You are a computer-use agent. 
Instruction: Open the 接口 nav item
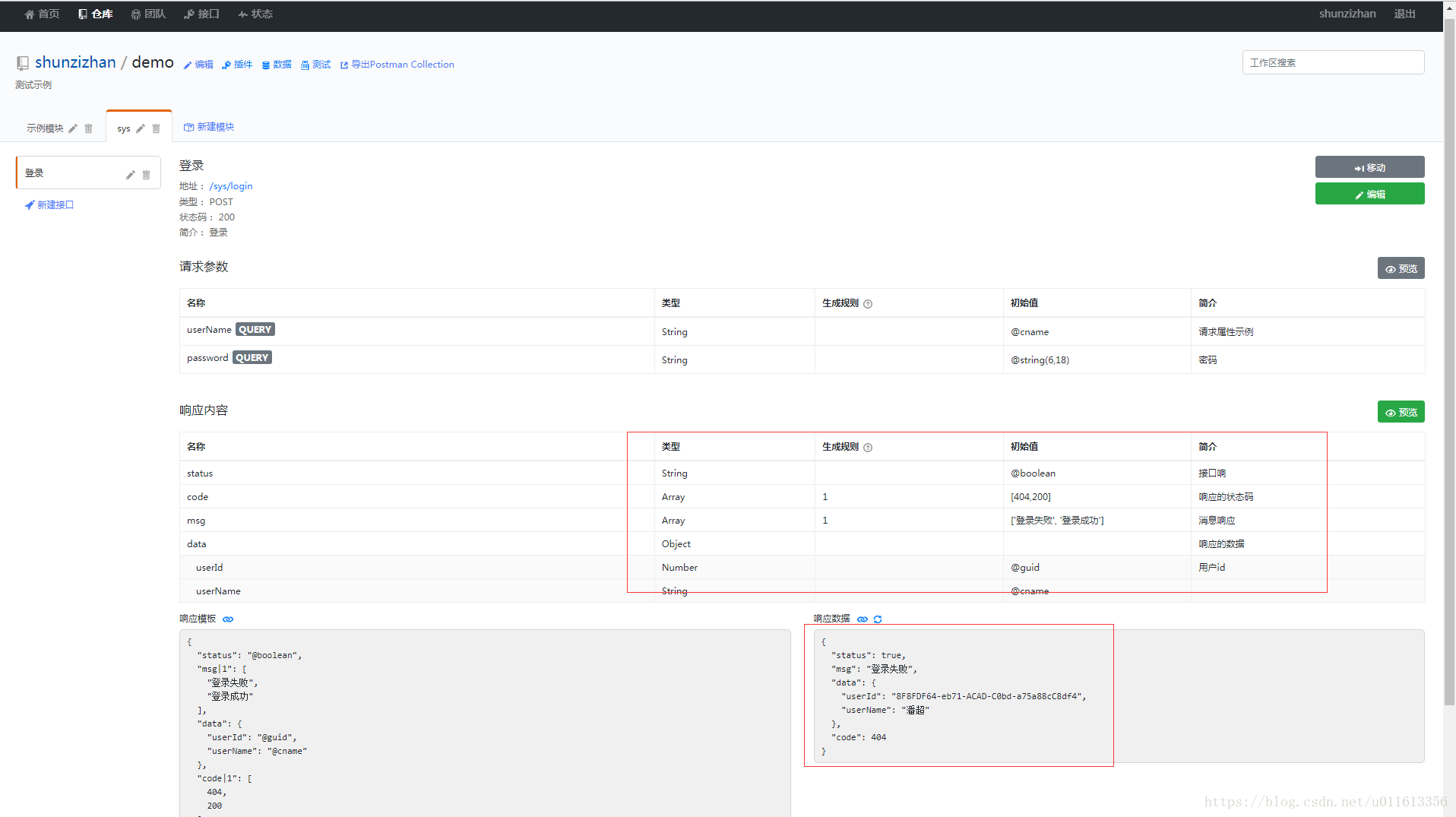(x=201, y=14)
